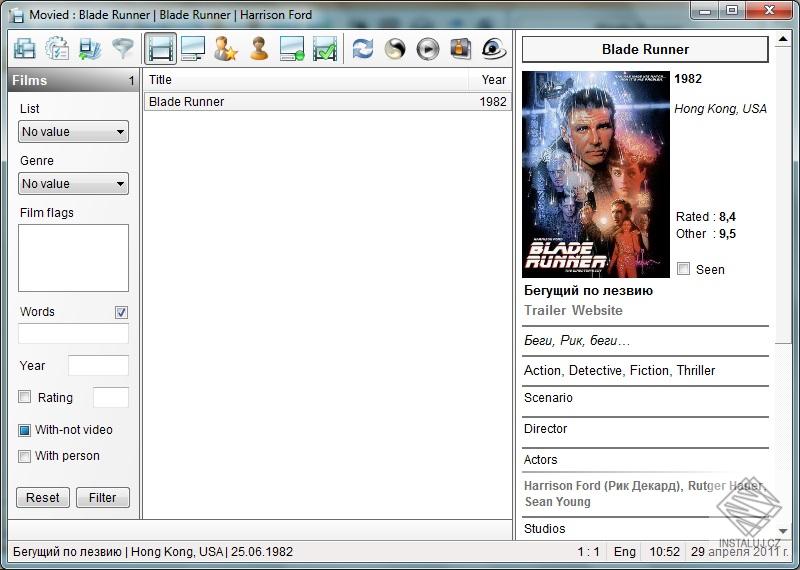Open the person with star icon
Screen dimensions: 800x570
[226, 49]
